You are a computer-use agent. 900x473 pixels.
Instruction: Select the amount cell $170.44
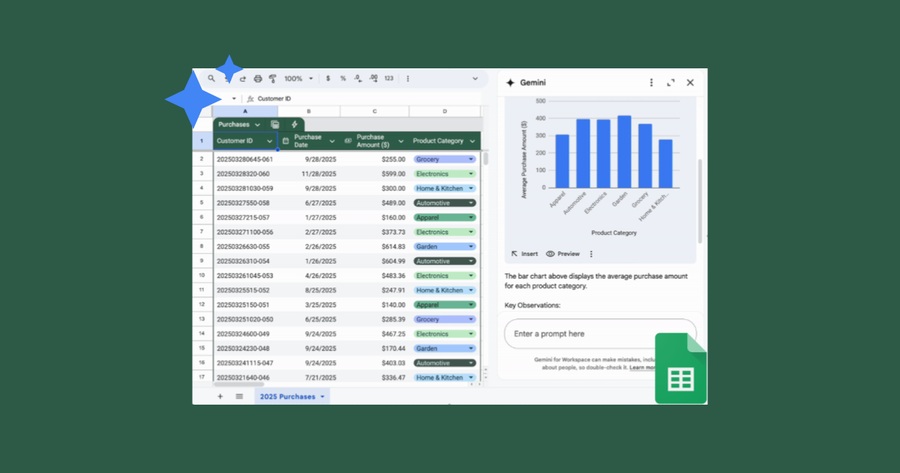[374, 348]
